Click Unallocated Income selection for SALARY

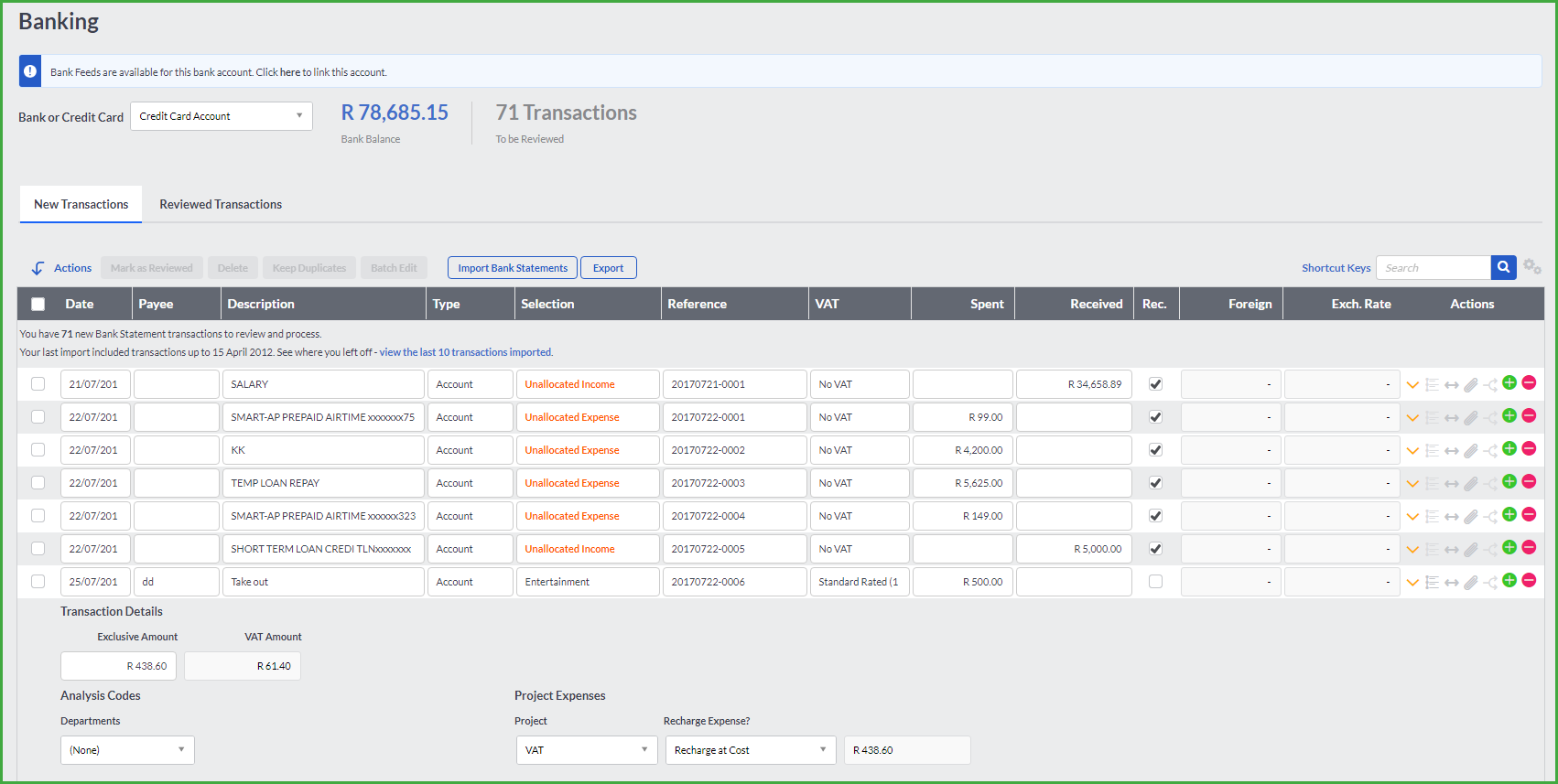(x=588, y=384)
